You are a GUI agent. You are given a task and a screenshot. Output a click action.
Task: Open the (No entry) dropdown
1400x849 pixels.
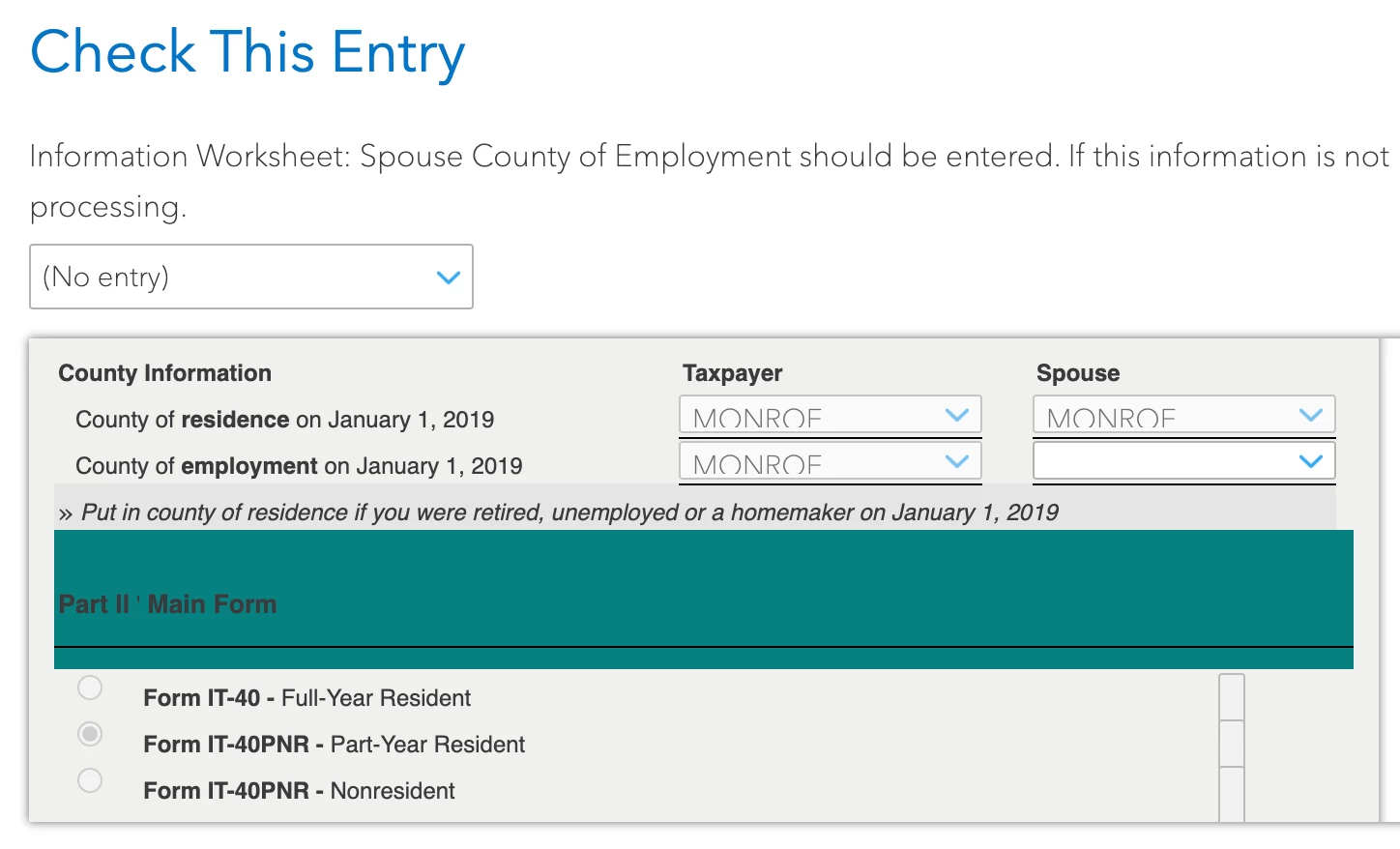pos(251,277)
